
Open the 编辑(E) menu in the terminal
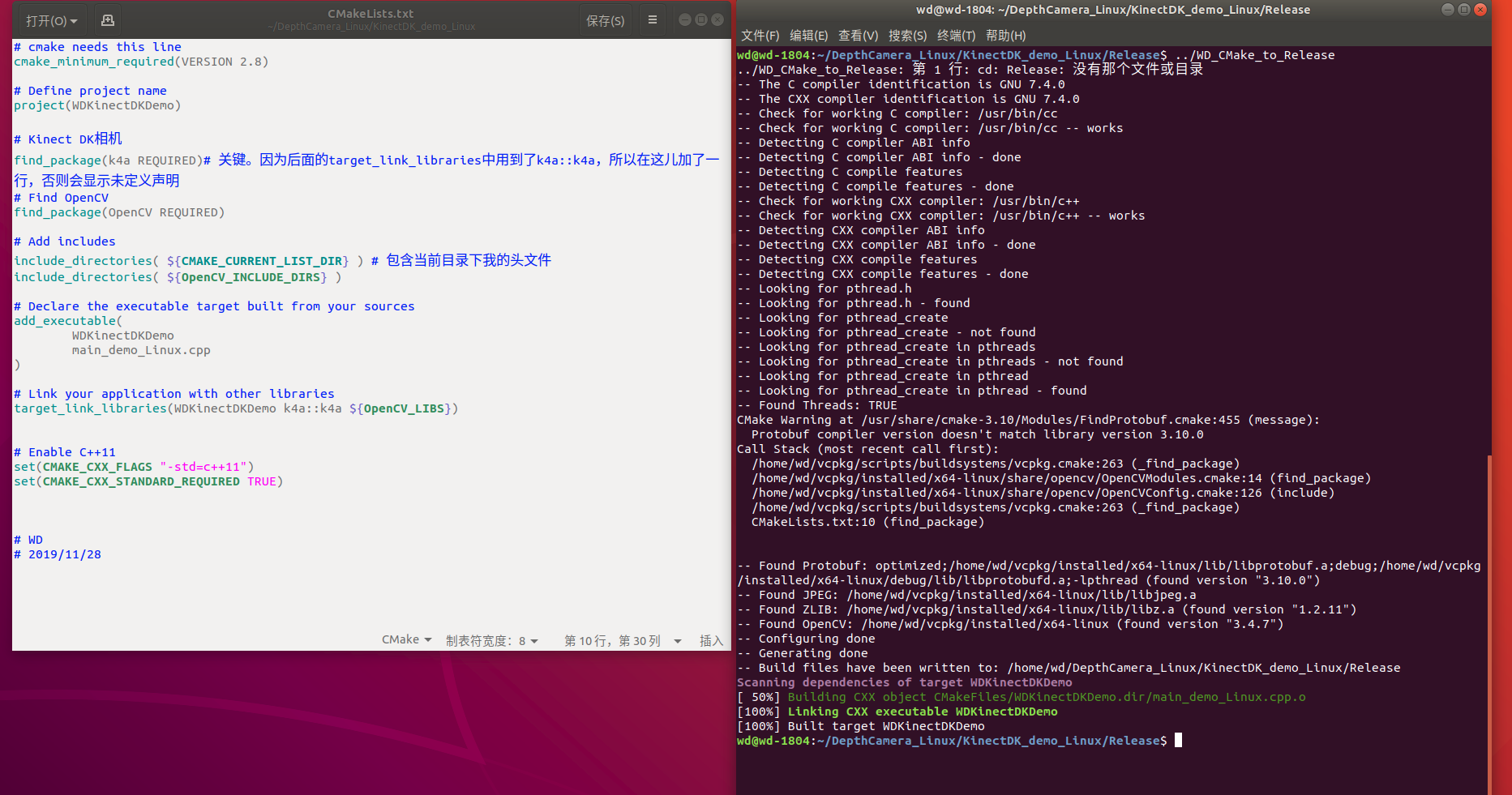pos(808,35)
